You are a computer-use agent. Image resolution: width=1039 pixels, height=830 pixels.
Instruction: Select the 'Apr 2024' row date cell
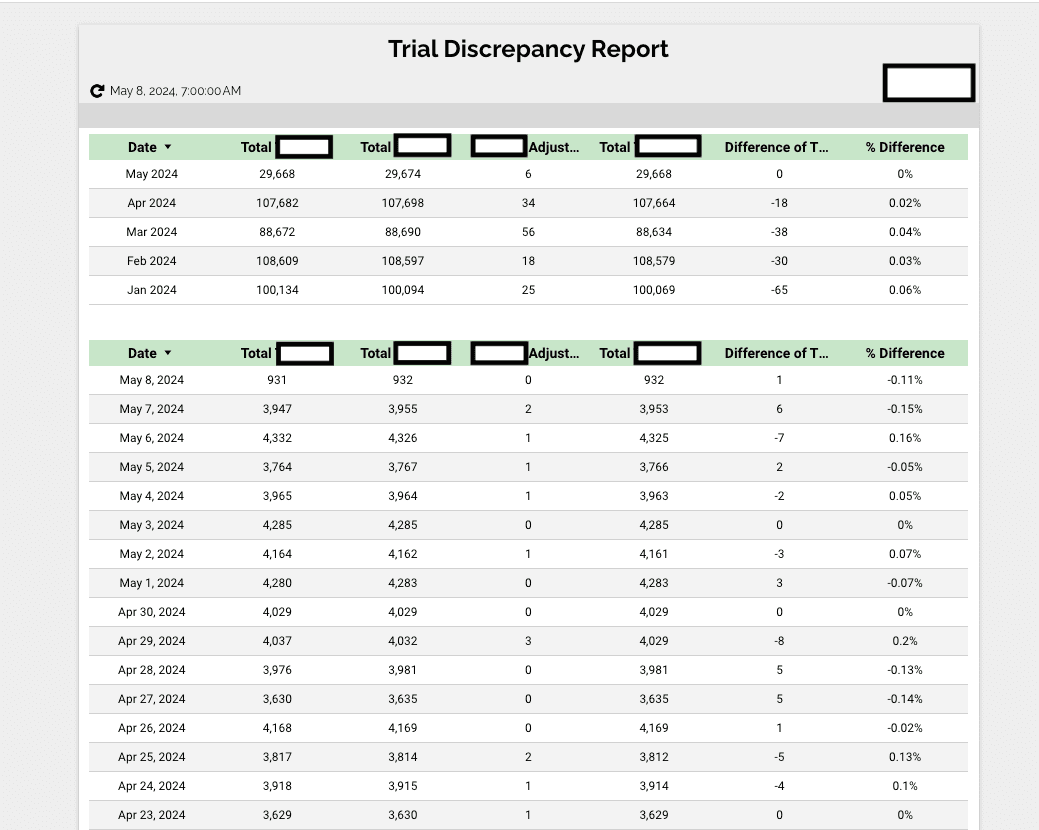152,203
